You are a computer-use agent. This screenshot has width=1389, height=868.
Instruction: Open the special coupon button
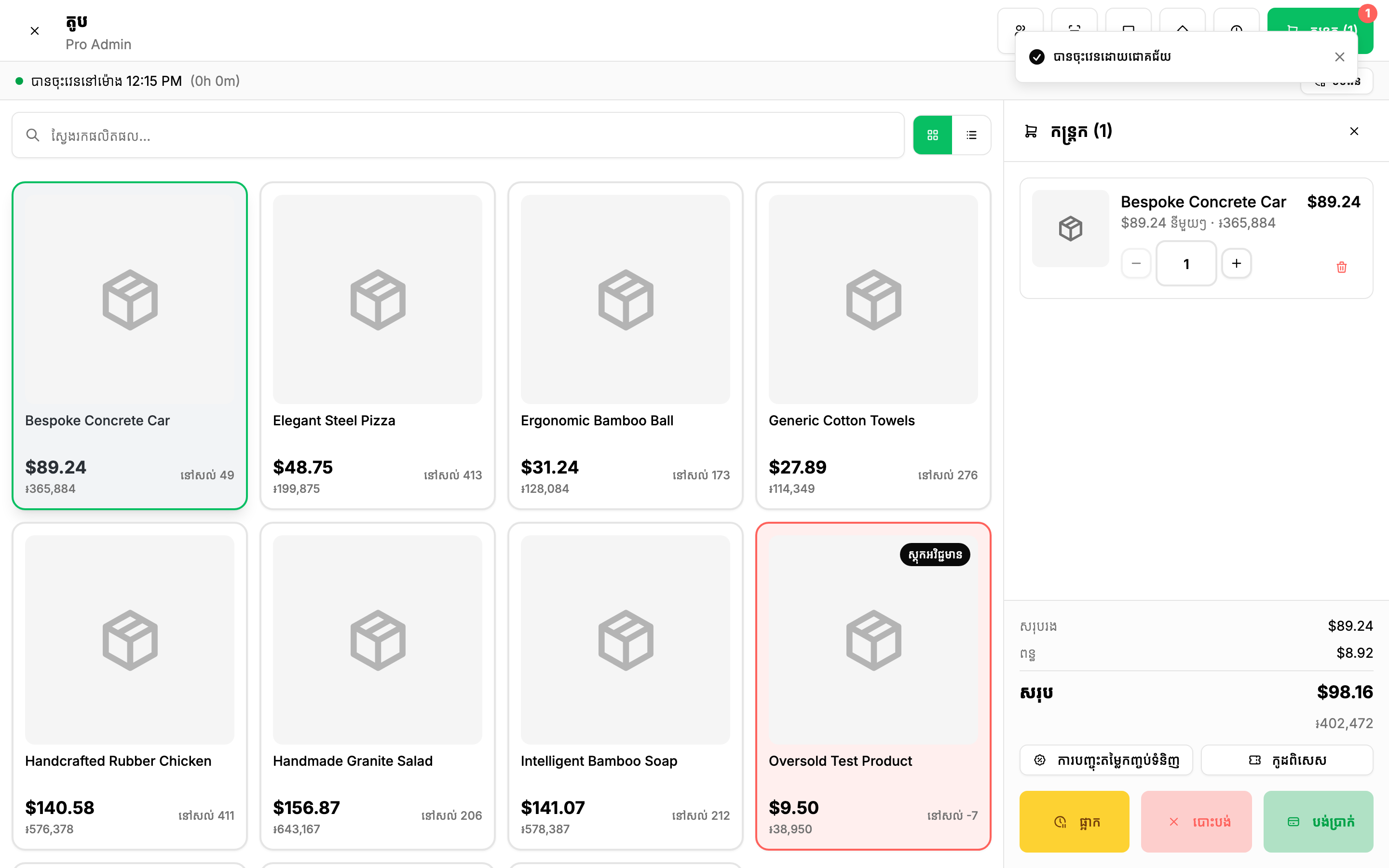(1287, 760)
